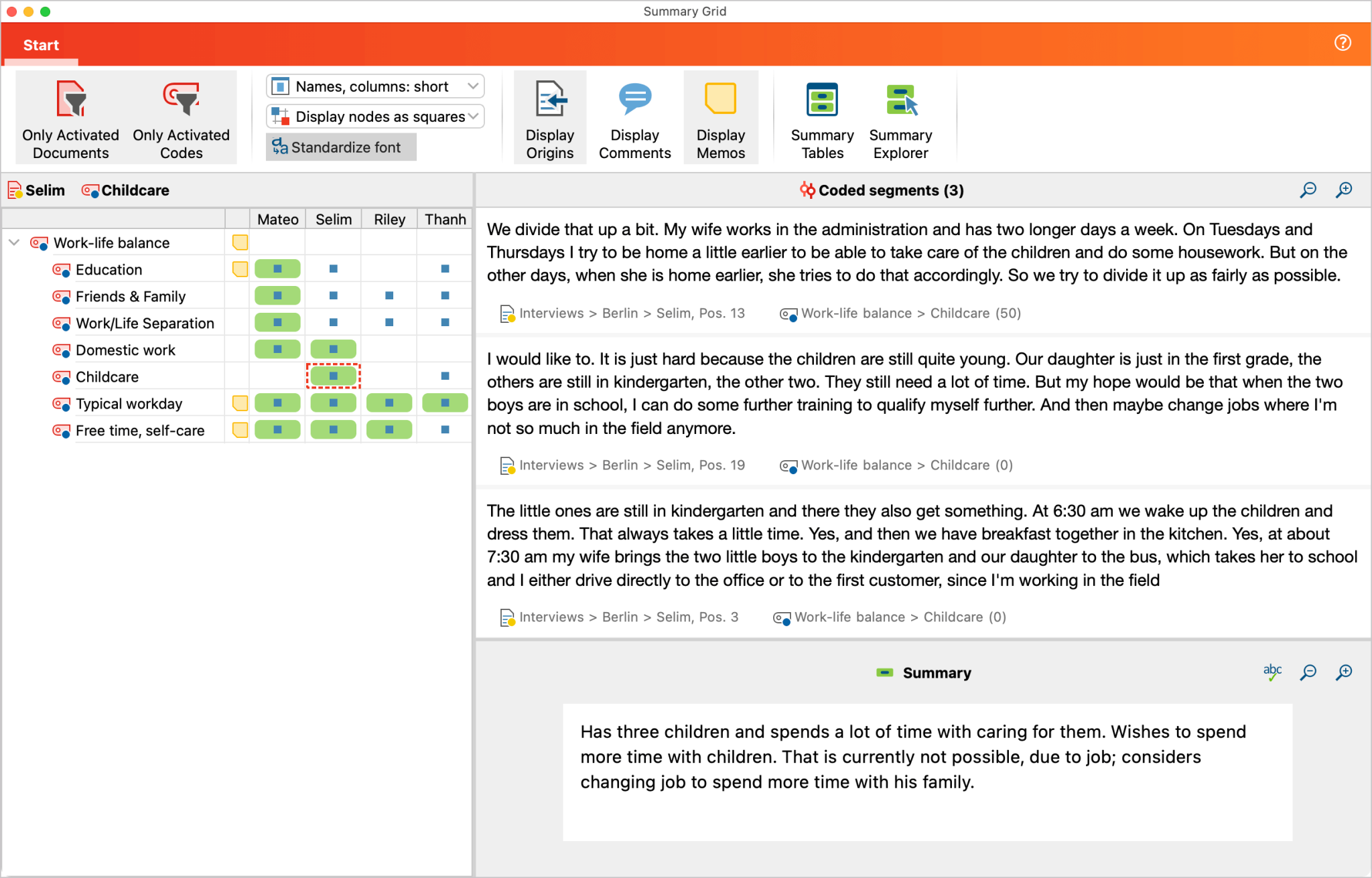Open the help question mark
The image size is (1372, 878).
pos(1343,42)
